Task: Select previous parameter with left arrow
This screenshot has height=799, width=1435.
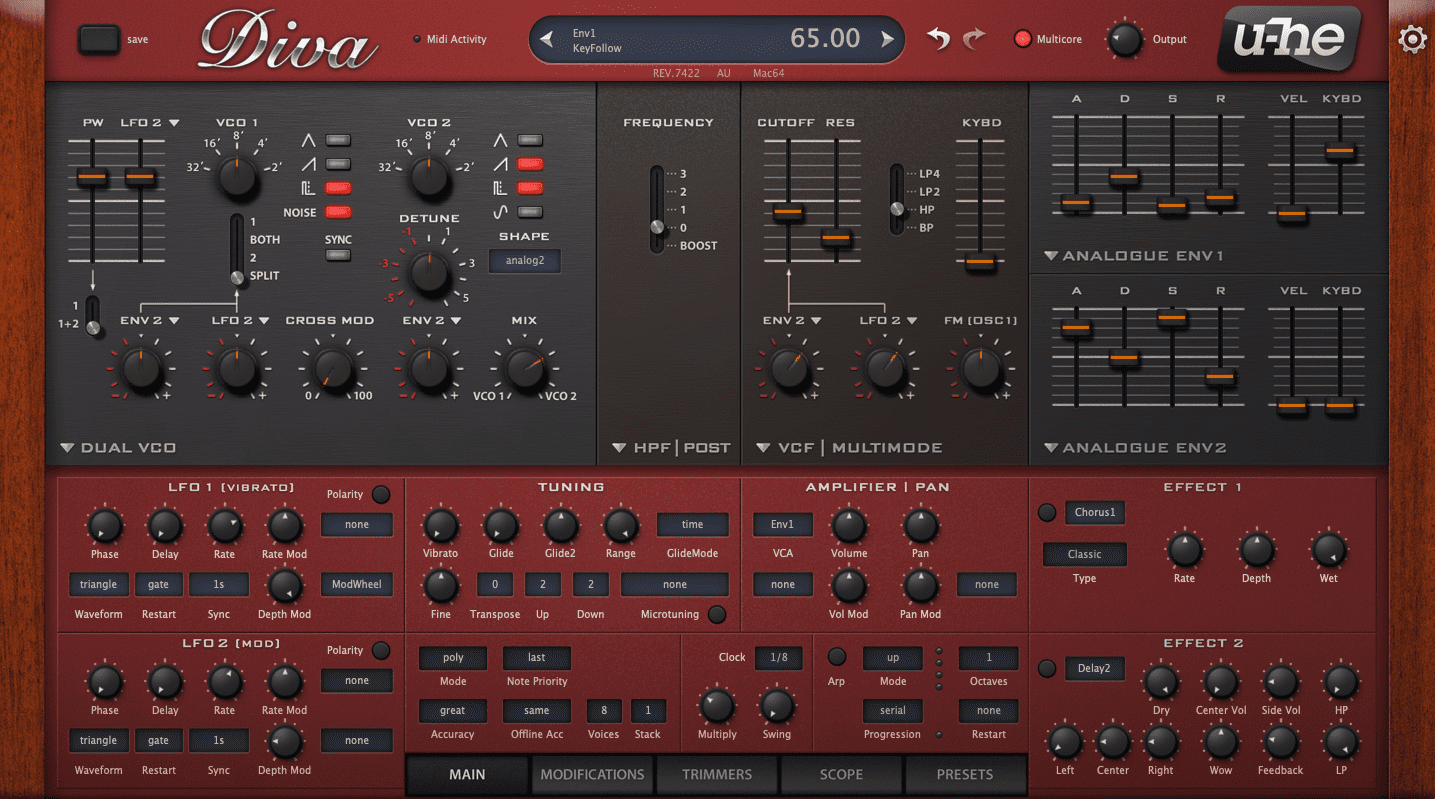Action: click(x=546, y=40)
